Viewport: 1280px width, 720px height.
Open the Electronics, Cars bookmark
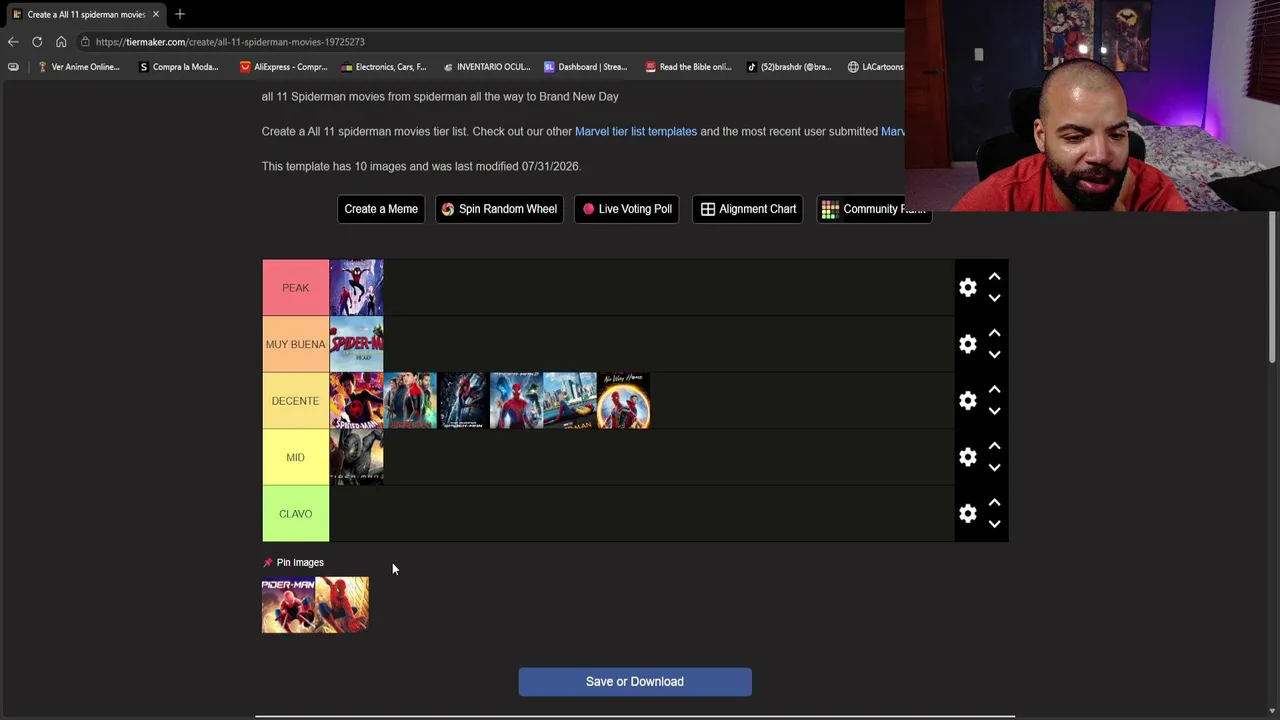(x=384, y=67)
